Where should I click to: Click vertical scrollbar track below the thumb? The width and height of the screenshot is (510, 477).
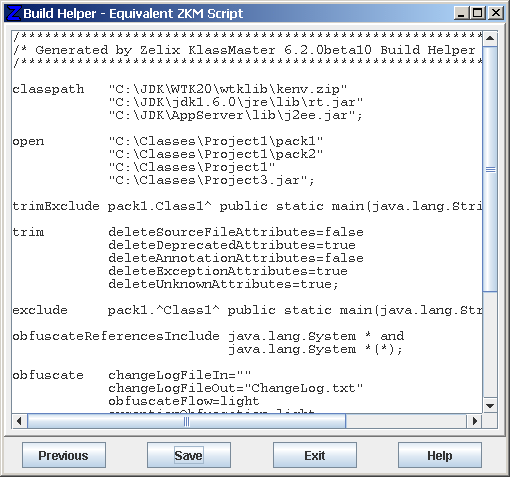[490, 345]
